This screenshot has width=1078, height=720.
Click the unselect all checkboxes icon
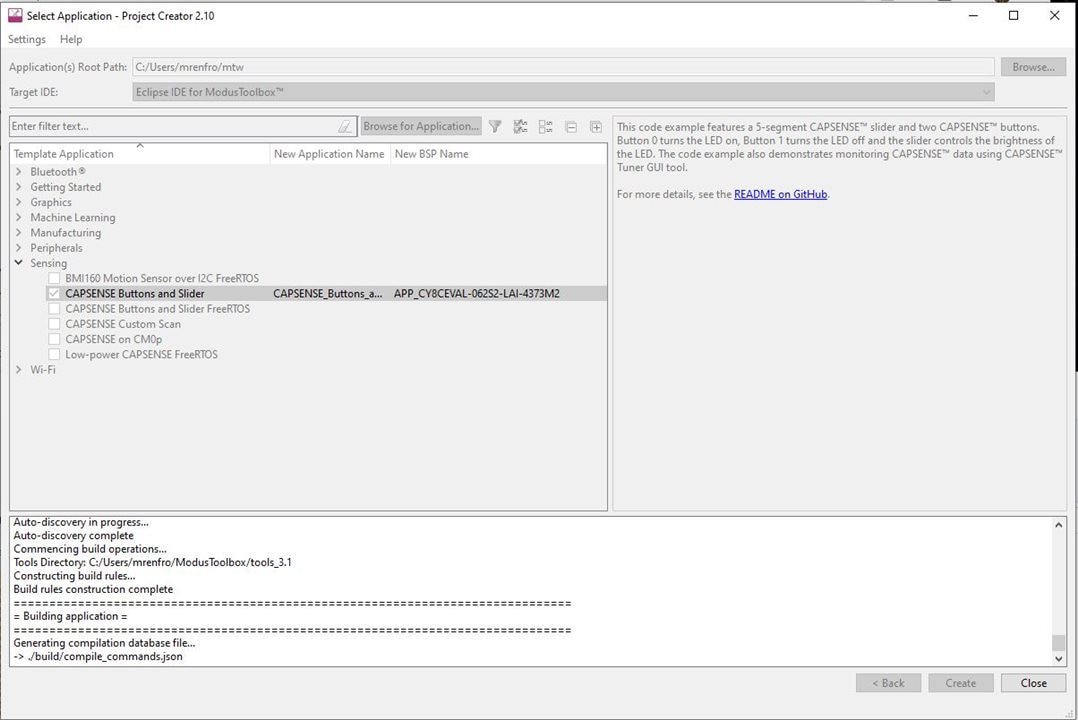coord(546,127)
